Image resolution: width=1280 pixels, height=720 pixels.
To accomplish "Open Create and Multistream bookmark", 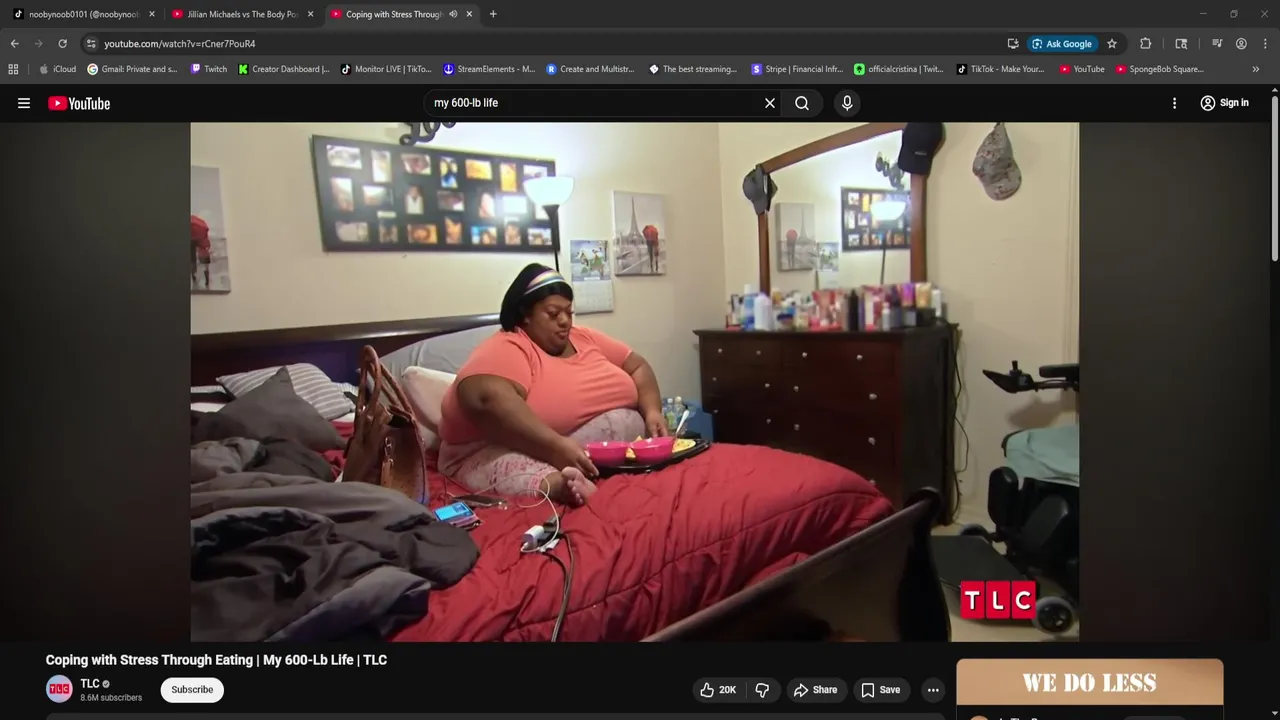I will [590, 69].
